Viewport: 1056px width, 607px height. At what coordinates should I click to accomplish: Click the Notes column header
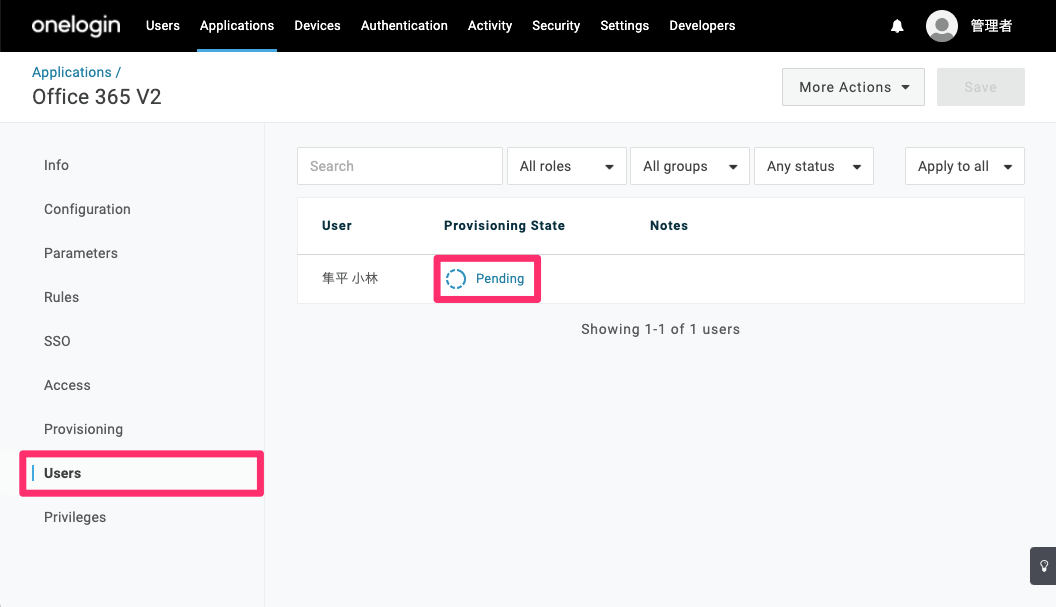(669, 226)
